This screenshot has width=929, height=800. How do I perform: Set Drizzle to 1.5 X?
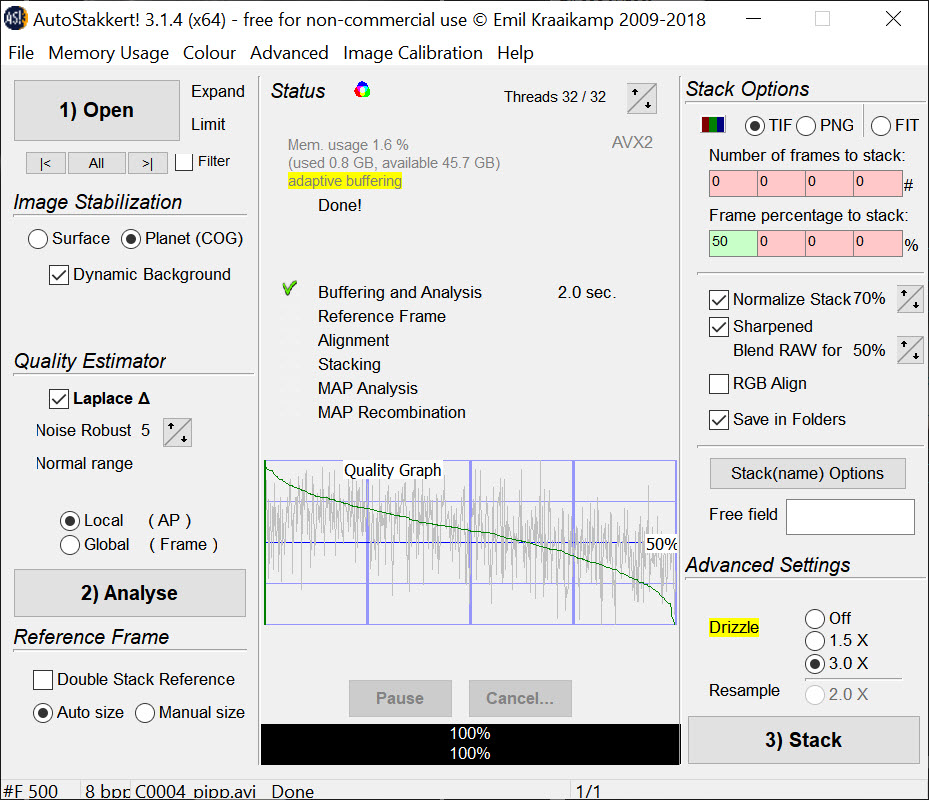pos(815,641)
